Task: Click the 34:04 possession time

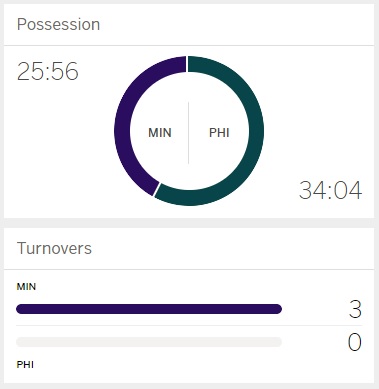Action: tap(330, 190)
